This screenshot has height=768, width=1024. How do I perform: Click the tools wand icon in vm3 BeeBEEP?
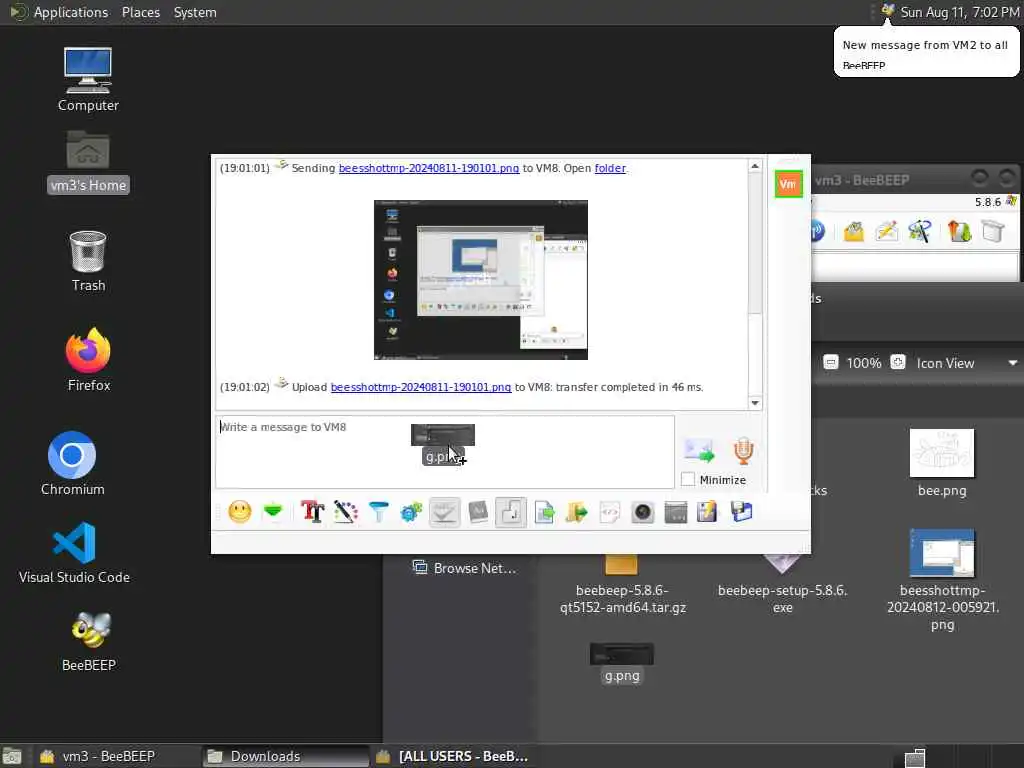tap(920, 231)
